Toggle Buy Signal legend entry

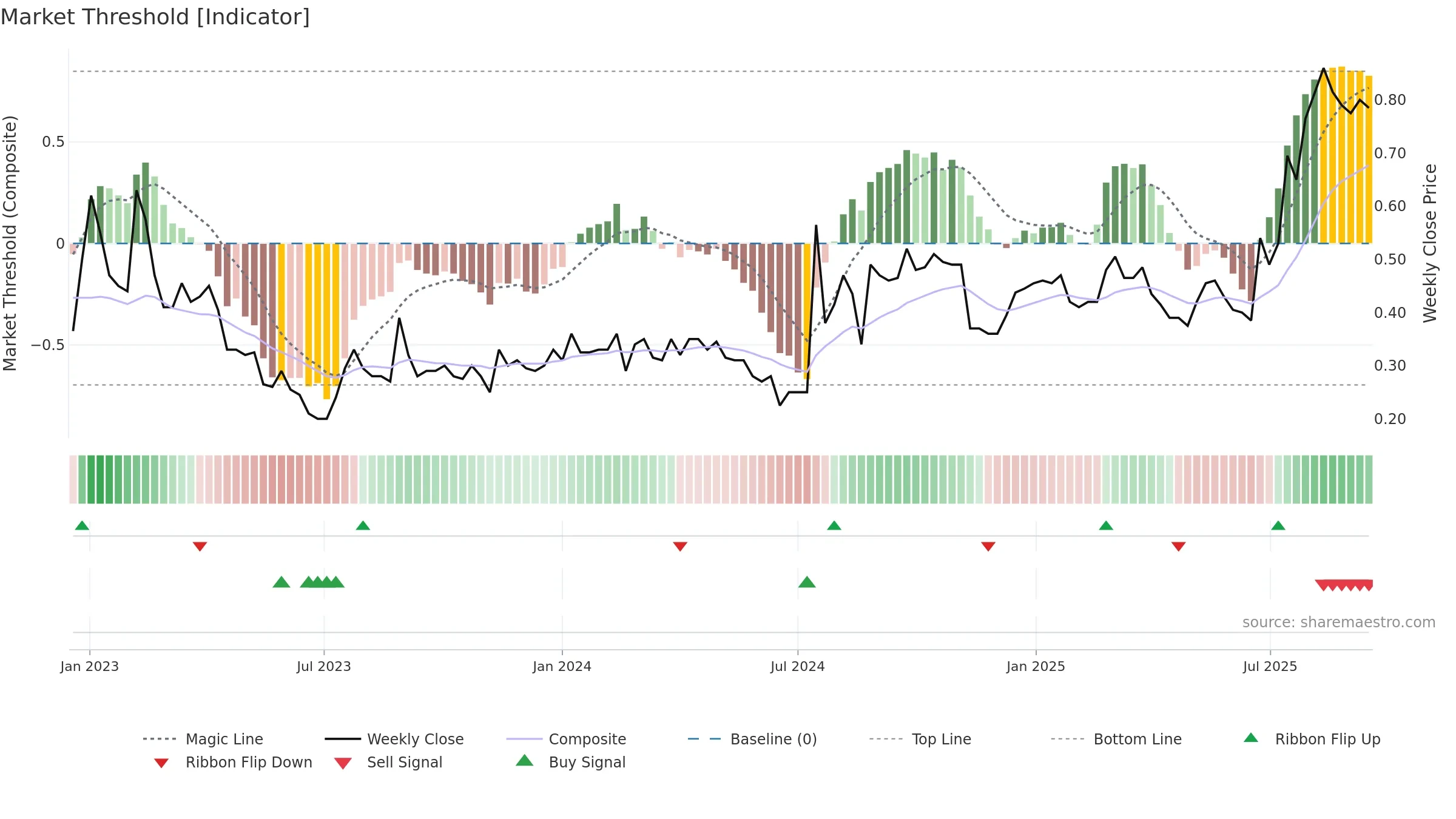tap(570, 762)
